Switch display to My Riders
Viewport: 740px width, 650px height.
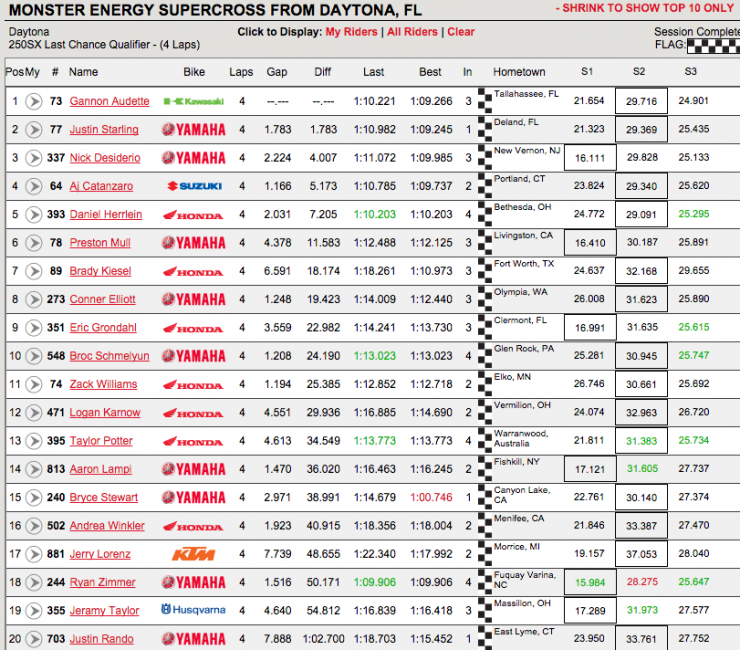(x=352, y=32)
